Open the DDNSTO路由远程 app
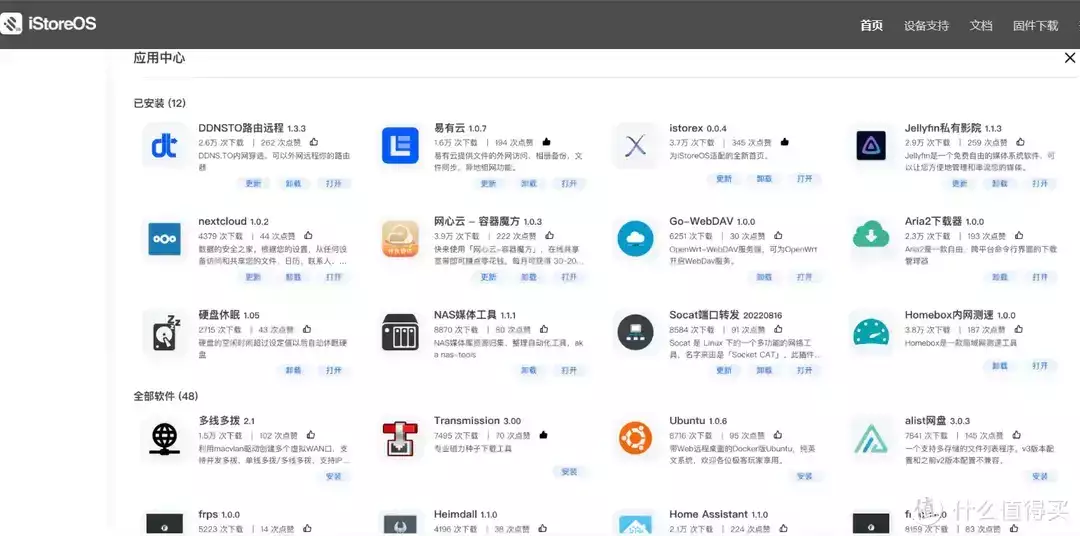 click(x=334, y=183)
